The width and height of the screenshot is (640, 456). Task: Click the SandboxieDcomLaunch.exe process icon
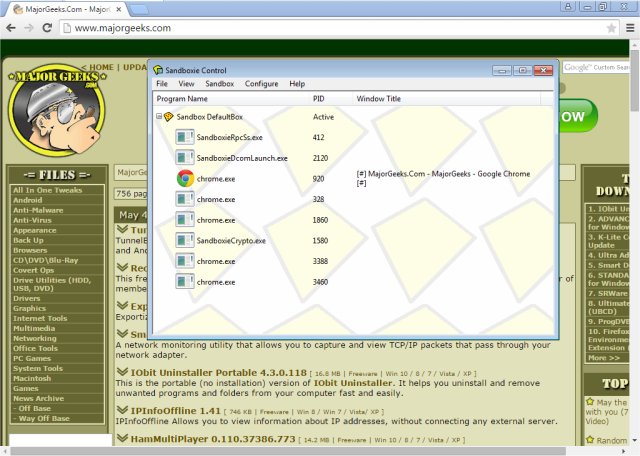[185, 158]
